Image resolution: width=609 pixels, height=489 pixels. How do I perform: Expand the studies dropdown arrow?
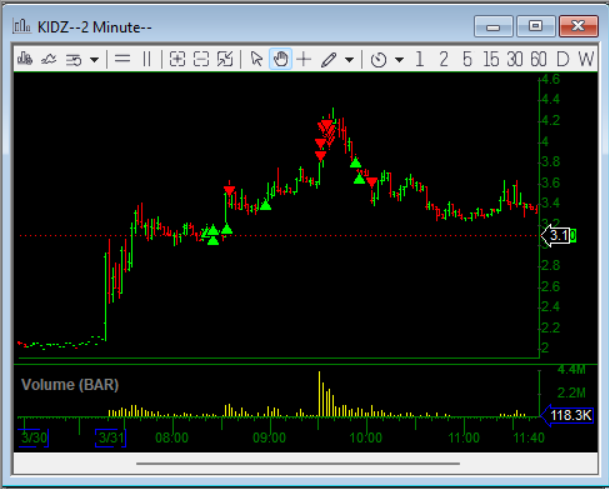tap(94, 60)
